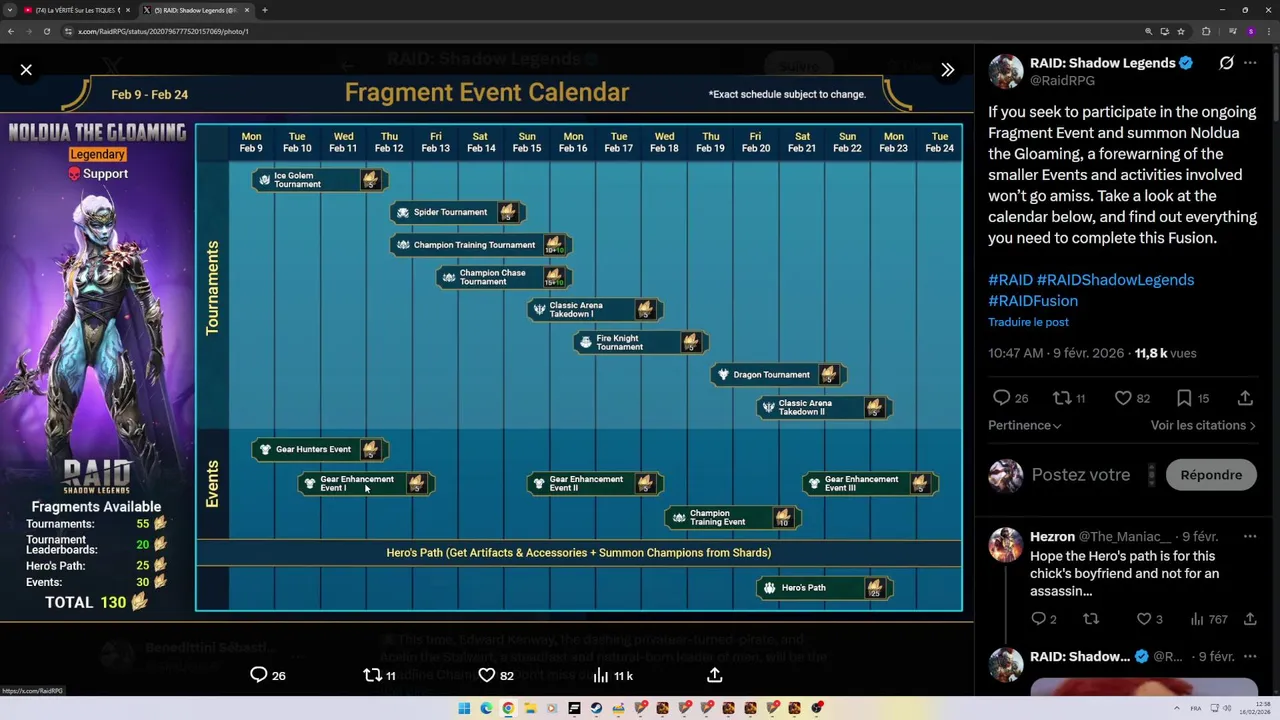Click the Dragon Tournament bar
The image size is (1280, 720).
[x=779, y=375]
